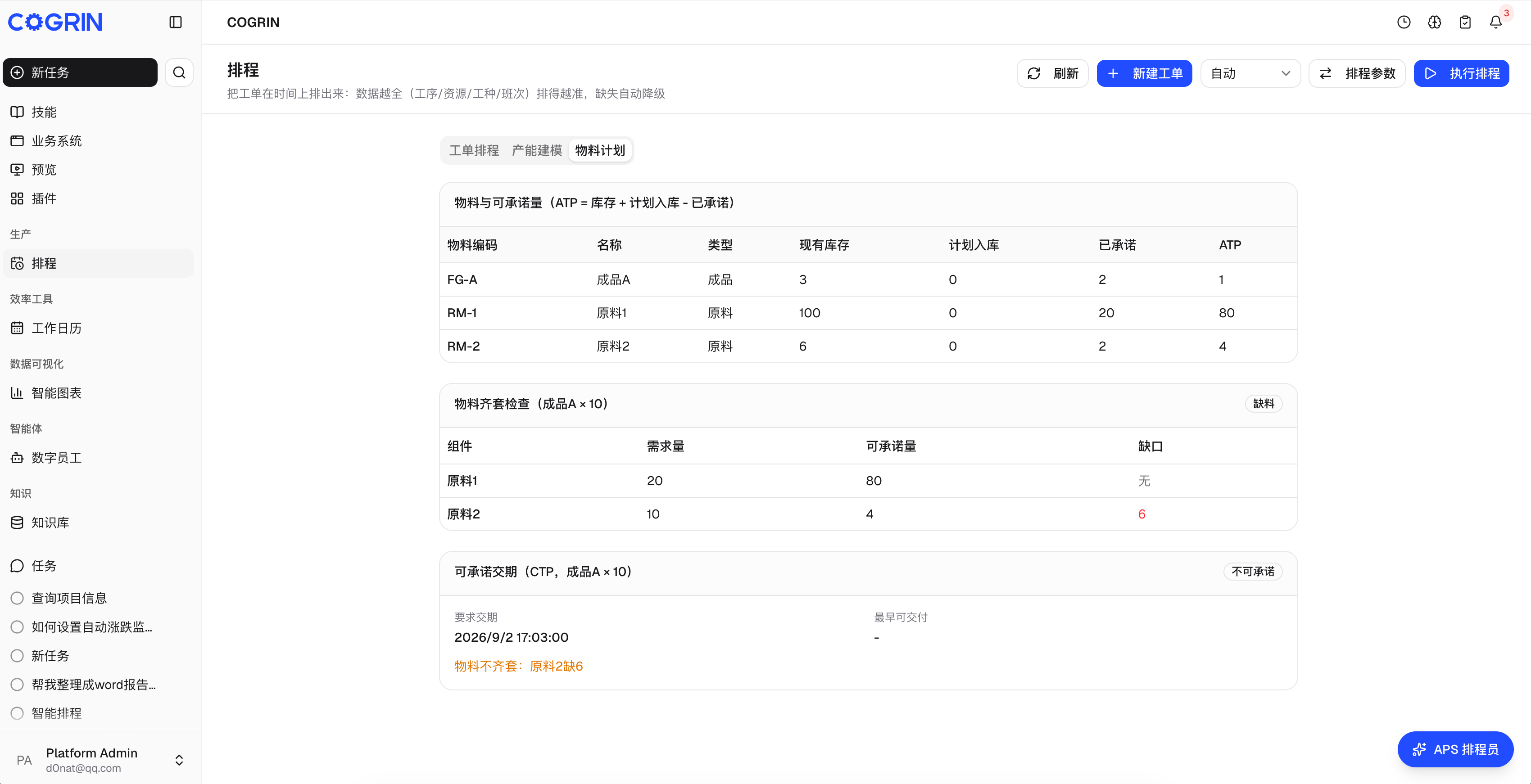Click the 排程 calendar-clock icon
The height and width of the screenshot is (784, 1531).
[x=17, y=263]
